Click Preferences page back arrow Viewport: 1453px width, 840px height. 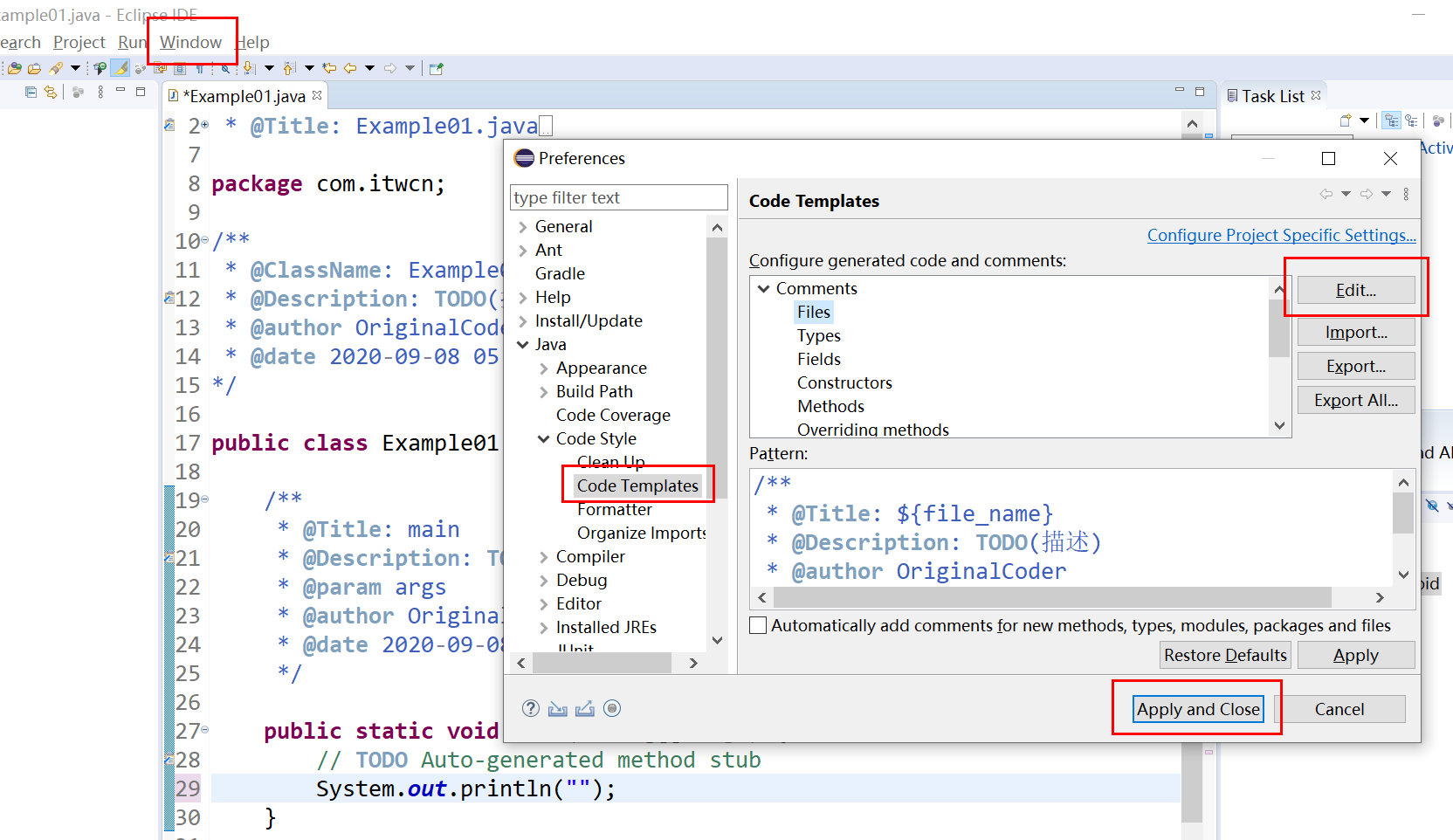coord(1326,194)
